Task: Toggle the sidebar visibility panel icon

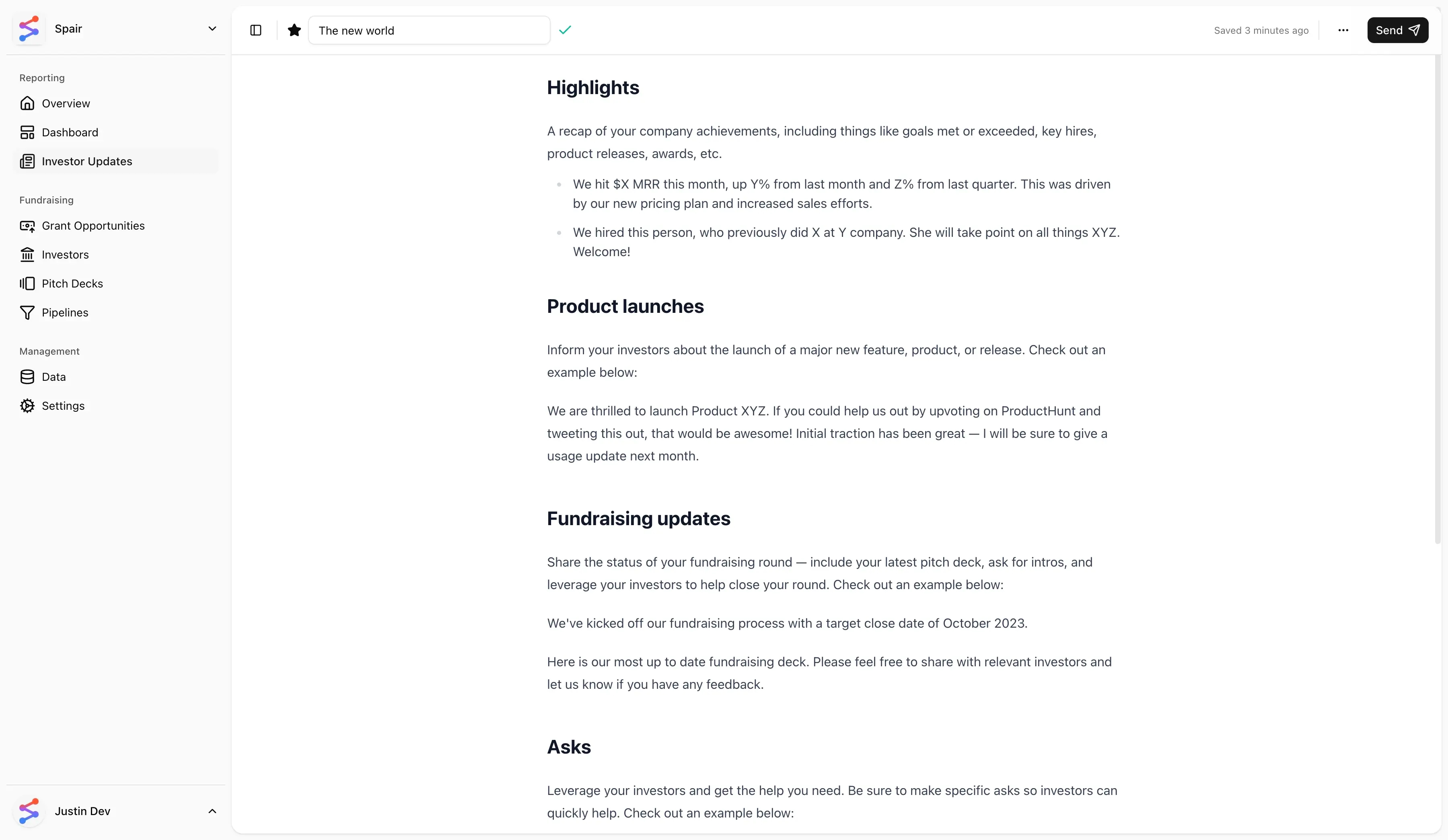Action: 255,31
